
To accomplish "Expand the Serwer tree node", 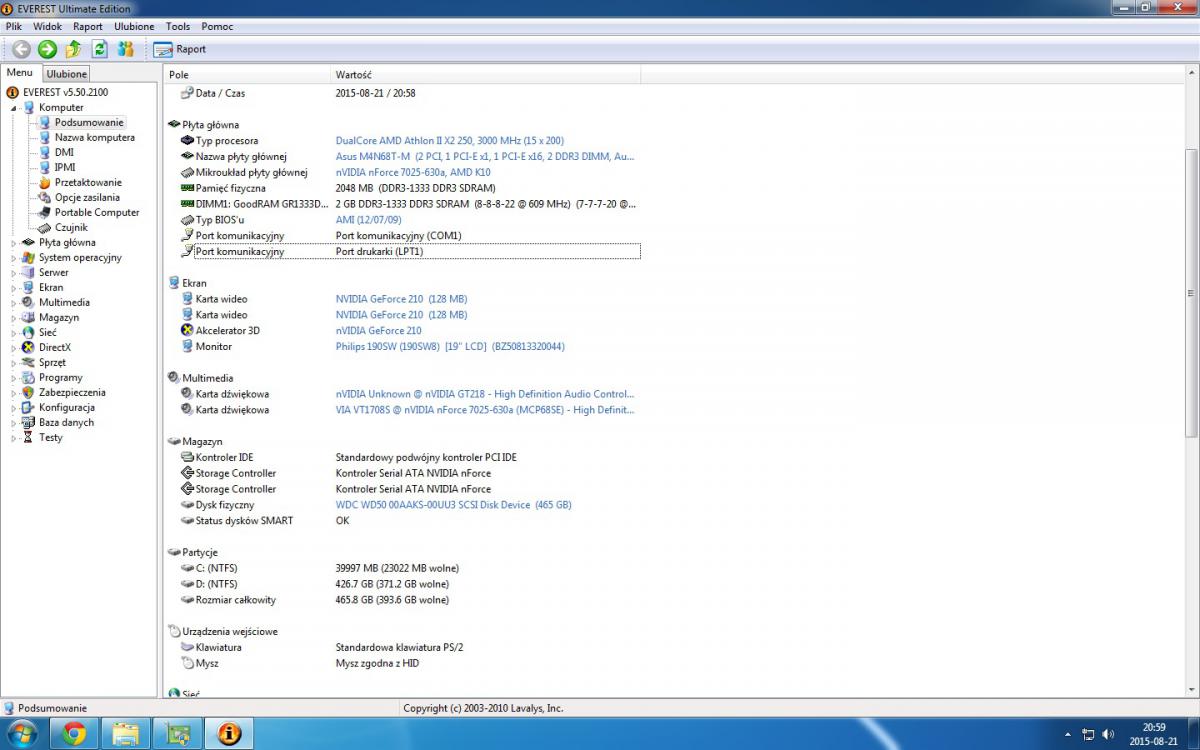I will point(14,273).
